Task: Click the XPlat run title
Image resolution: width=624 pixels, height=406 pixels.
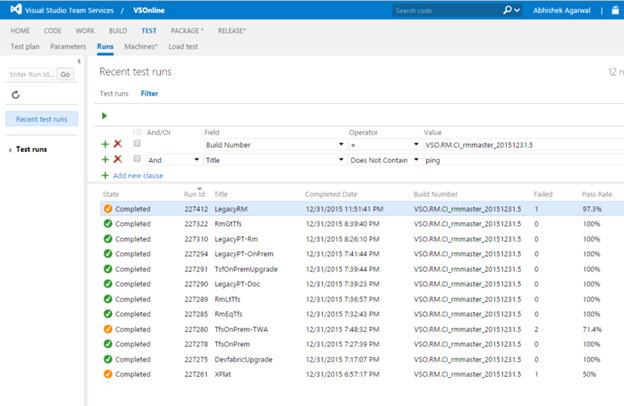Action: [223, 374]
